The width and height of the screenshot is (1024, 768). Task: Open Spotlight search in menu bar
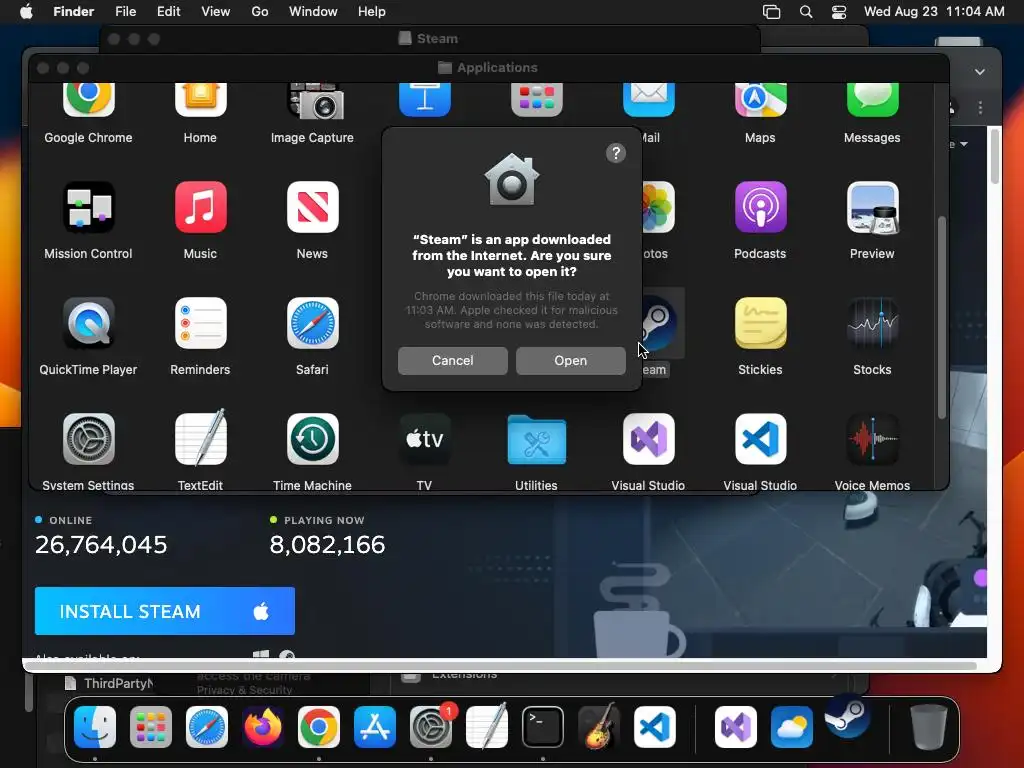[806, 12]
